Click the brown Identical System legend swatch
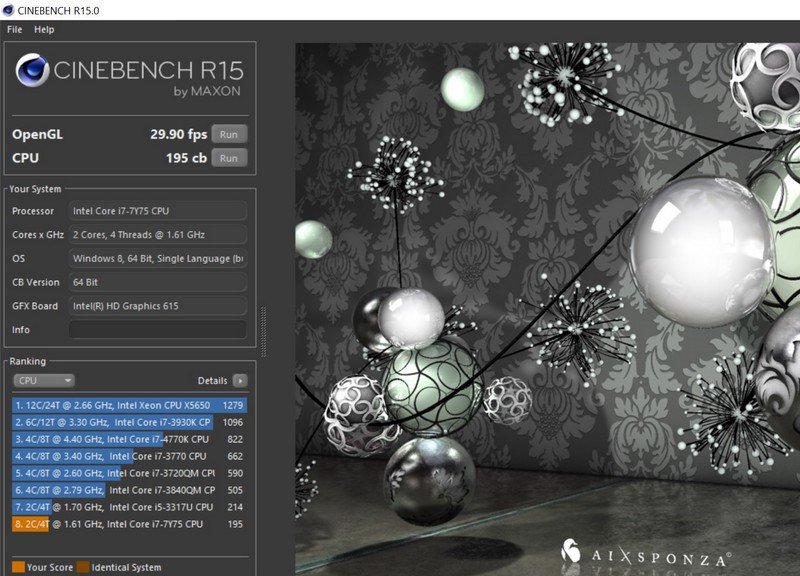 [83, 568]
